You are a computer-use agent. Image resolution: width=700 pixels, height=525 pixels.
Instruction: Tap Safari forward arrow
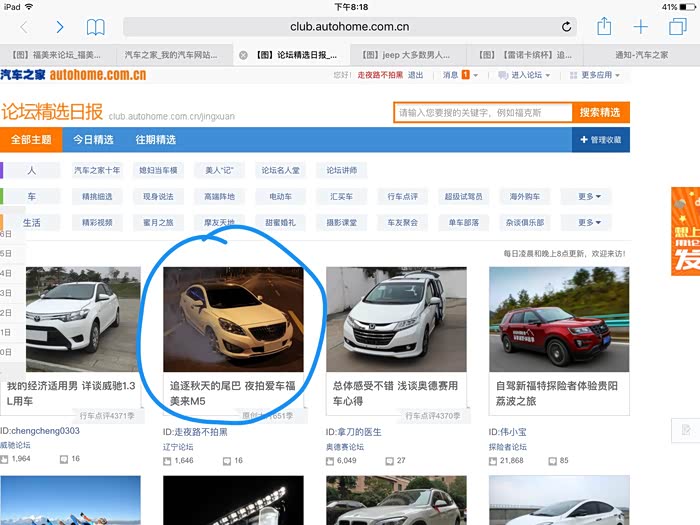pyautogui.click(x=60, y=27)
